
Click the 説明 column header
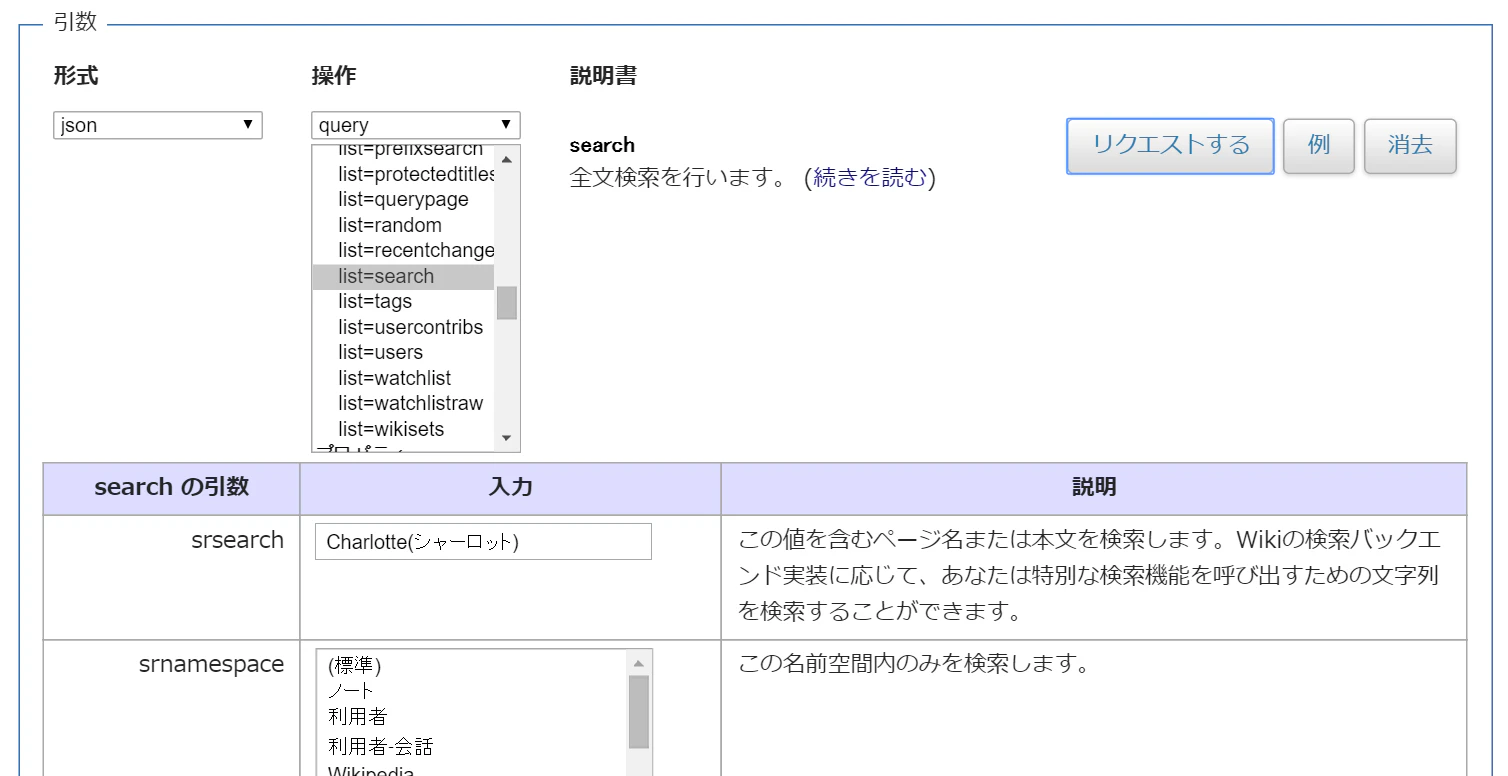1094,487
